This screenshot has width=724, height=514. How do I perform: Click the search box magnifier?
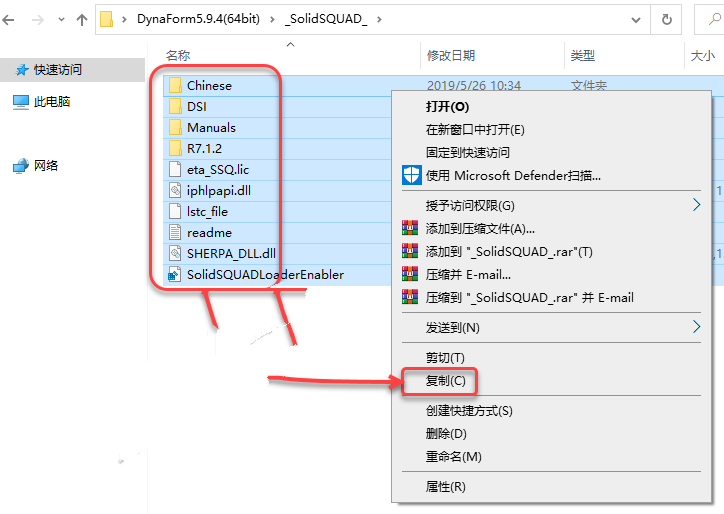point(715,19)
